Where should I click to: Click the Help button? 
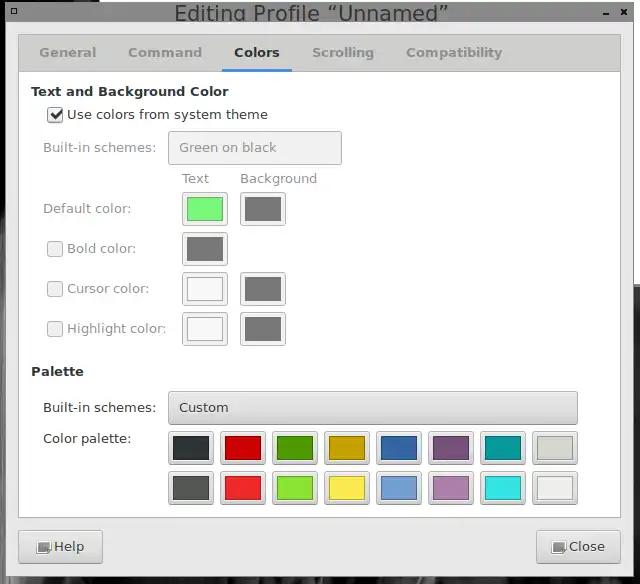pyautogui.click(x=60, y=547)
